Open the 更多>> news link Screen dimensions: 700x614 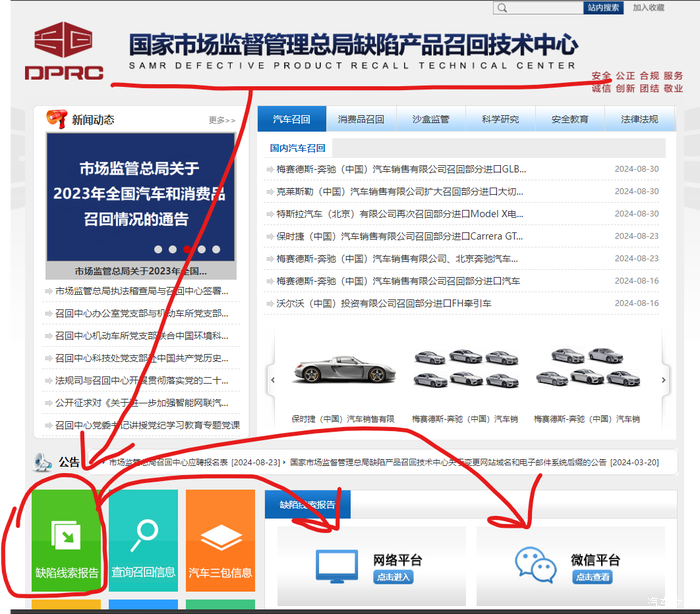click(x=222, y=120)
